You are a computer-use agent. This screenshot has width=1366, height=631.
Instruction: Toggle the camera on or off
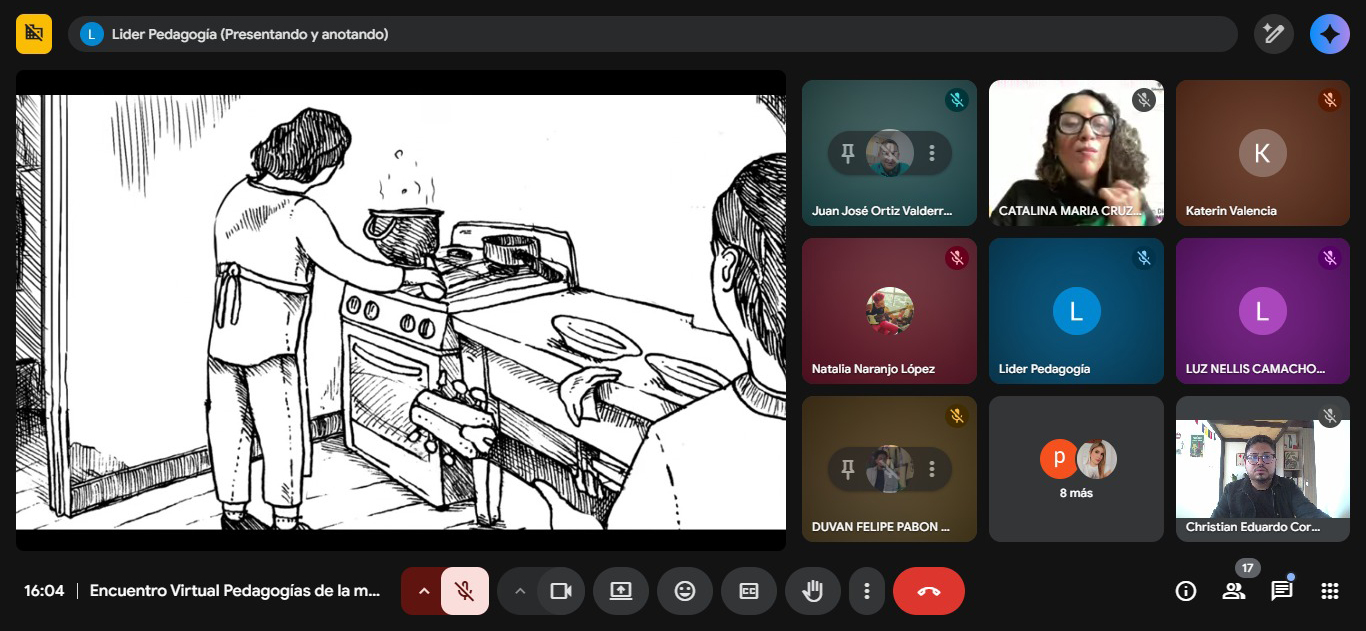pos(561,591)
